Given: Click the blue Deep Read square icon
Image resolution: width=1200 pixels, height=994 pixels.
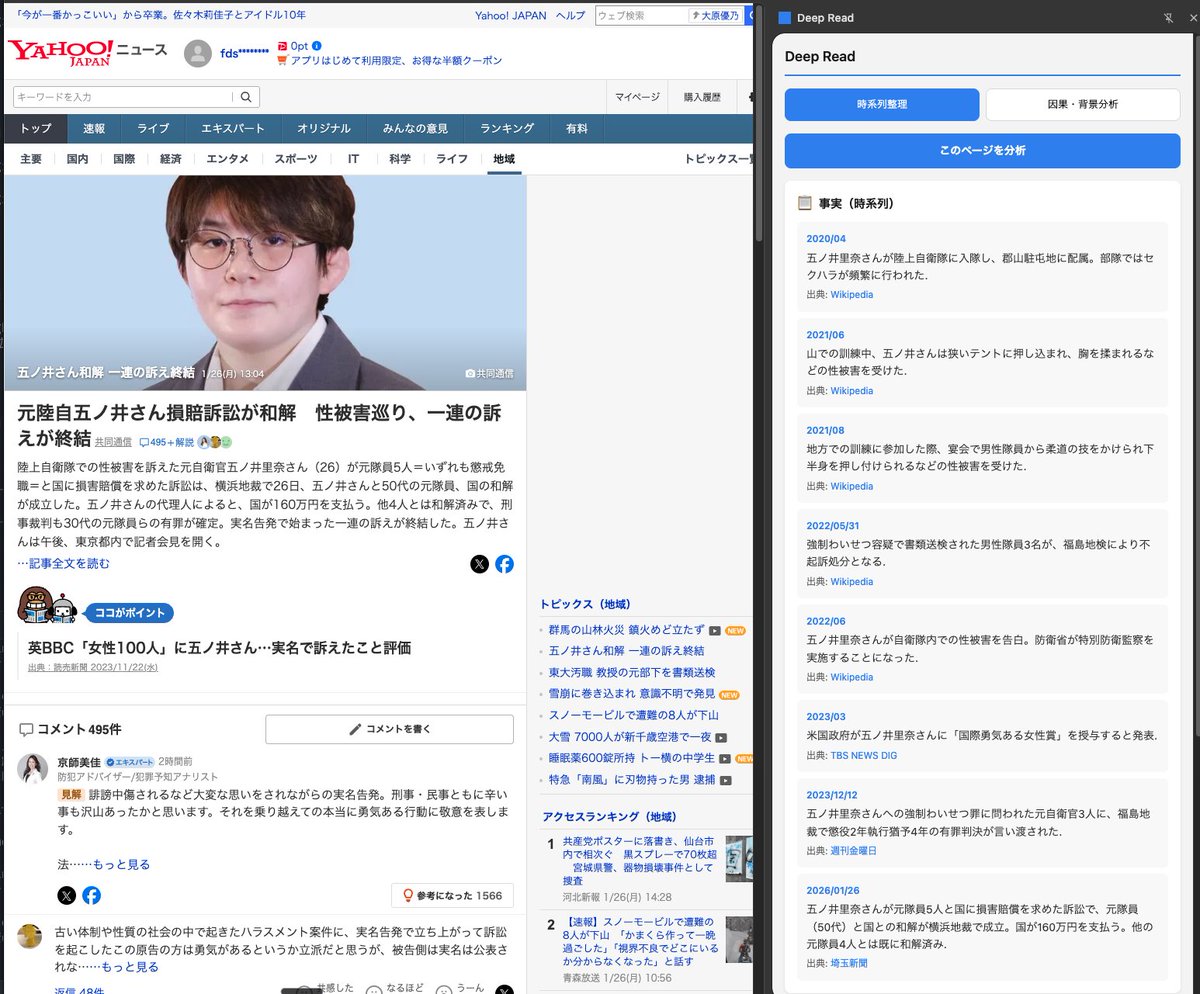Looking at the screenshot, I should [x=783, y=17].
